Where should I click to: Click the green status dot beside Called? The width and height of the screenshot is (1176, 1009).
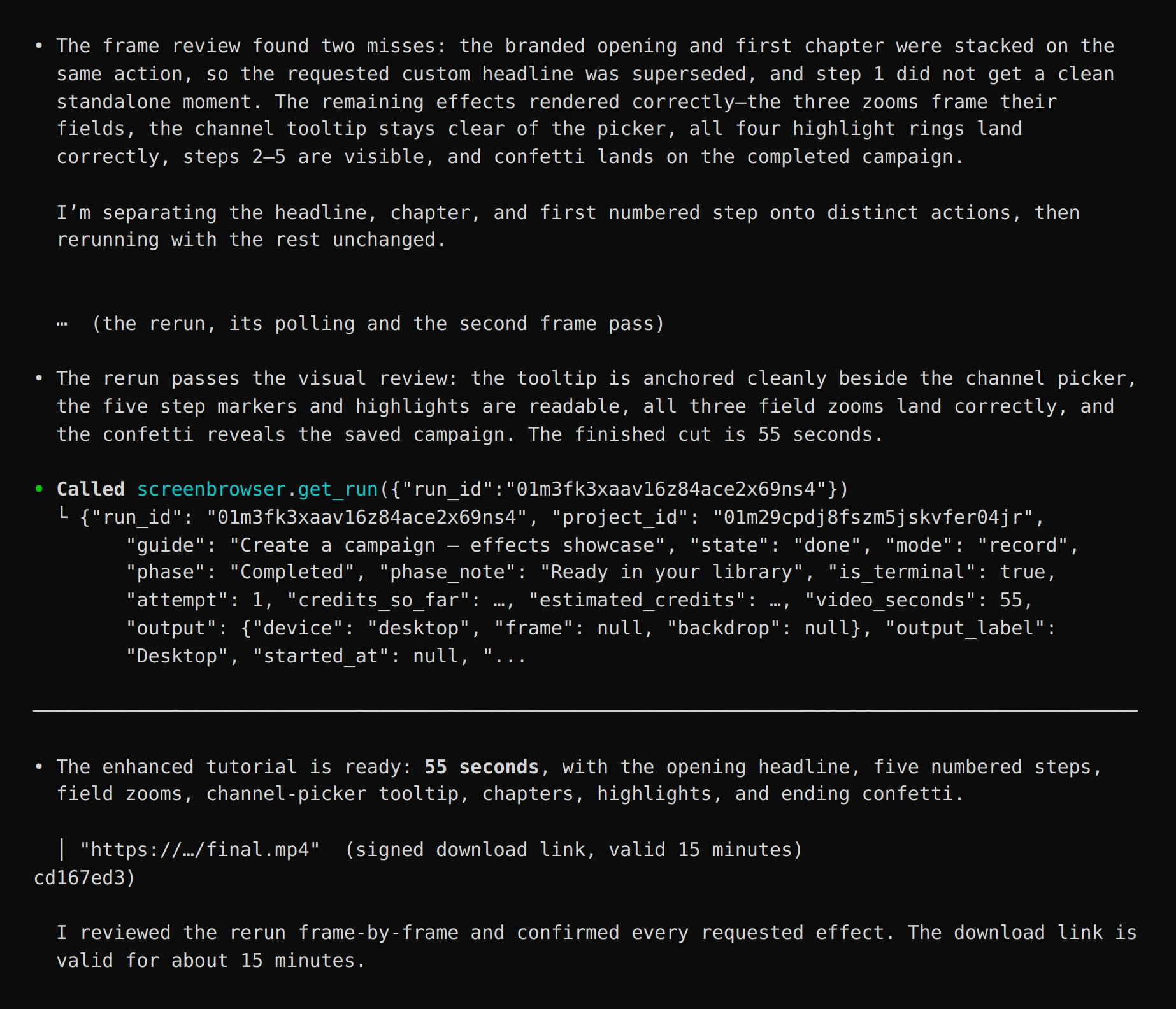tap(39, 489)
